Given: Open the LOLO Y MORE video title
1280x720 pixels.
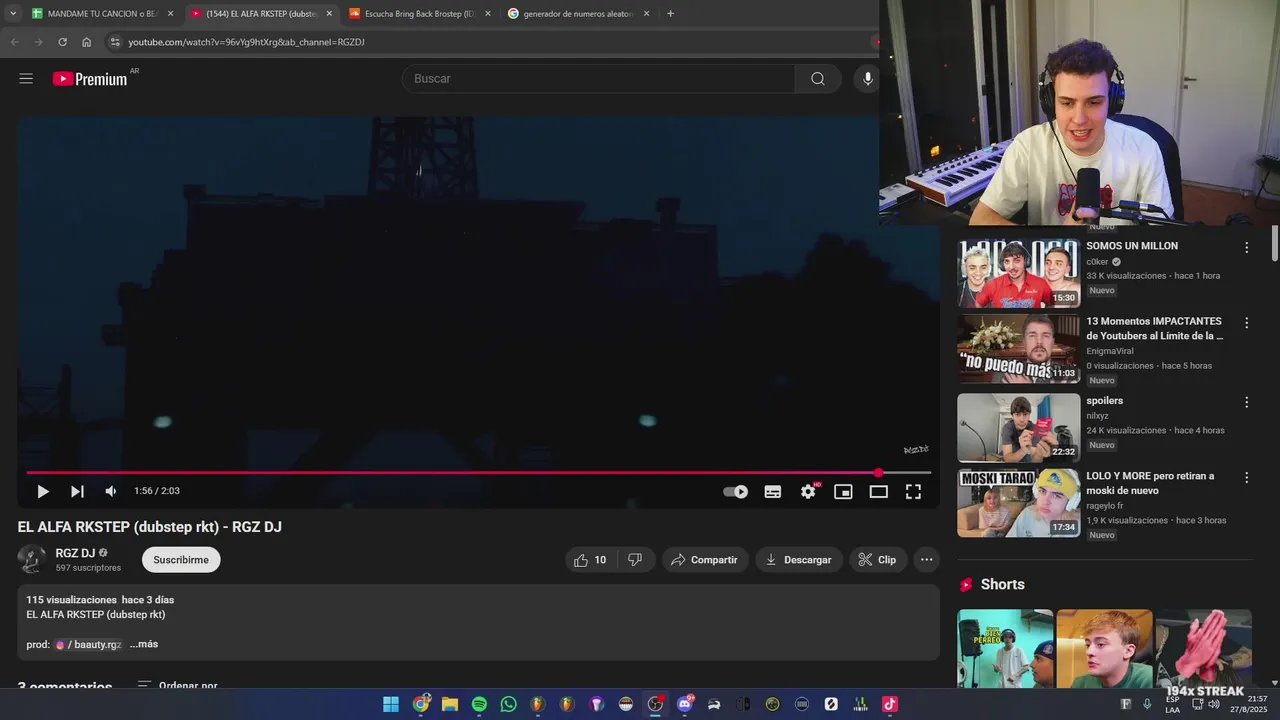Looking at the screenshot, I should [x=1150, y=483].
